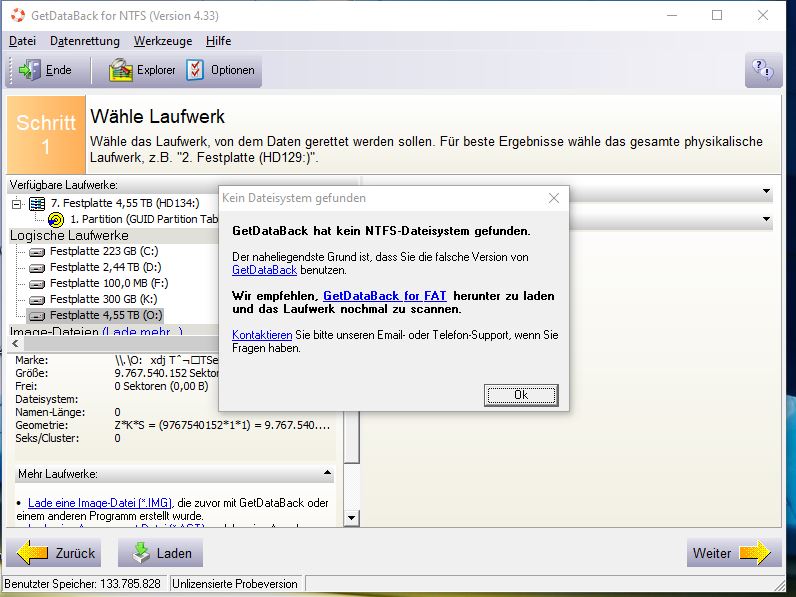Click the drive icon for K:
This screenshot has width=796, height=597.
(x=37, y=300)
